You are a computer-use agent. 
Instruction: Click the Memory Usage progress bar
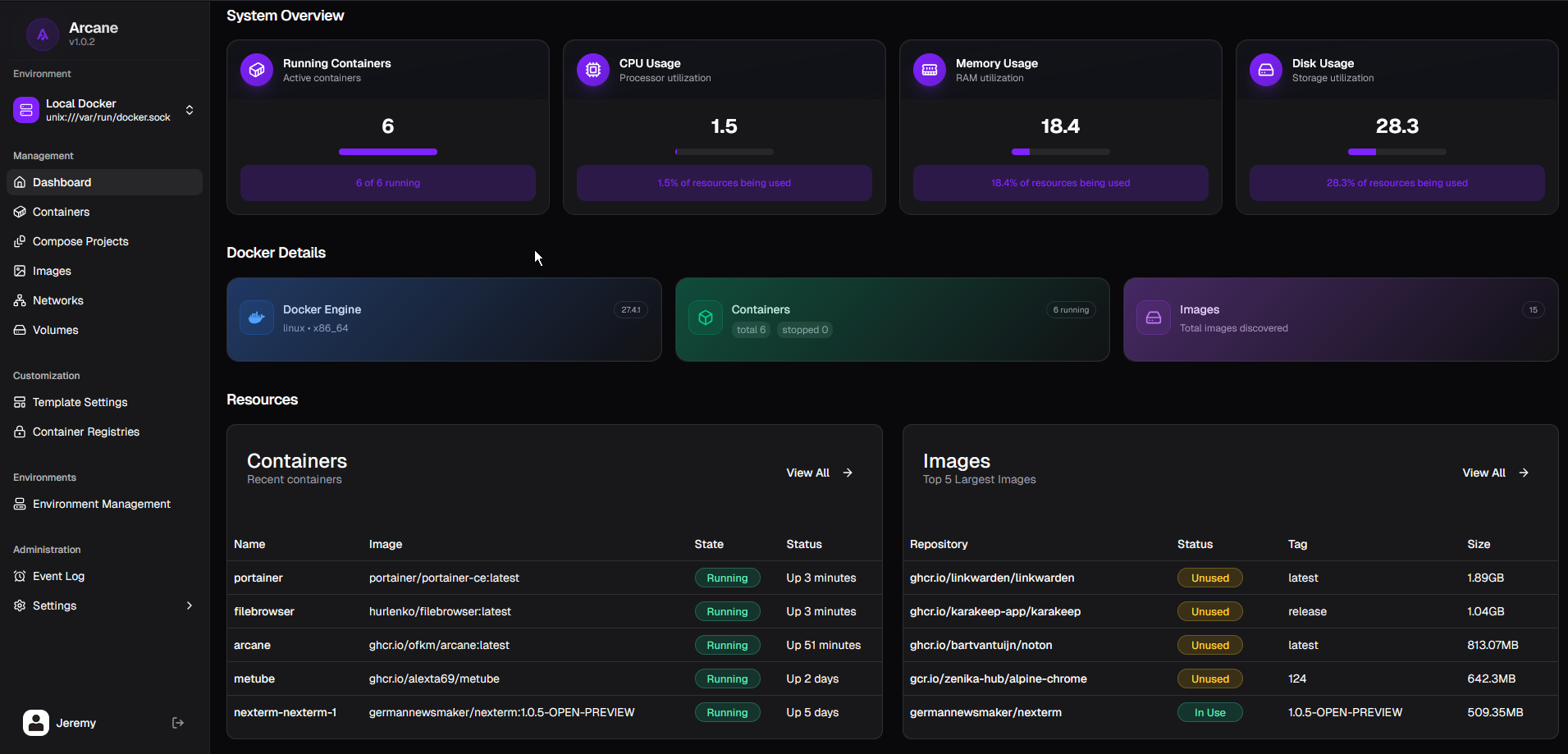point(1060,152)
